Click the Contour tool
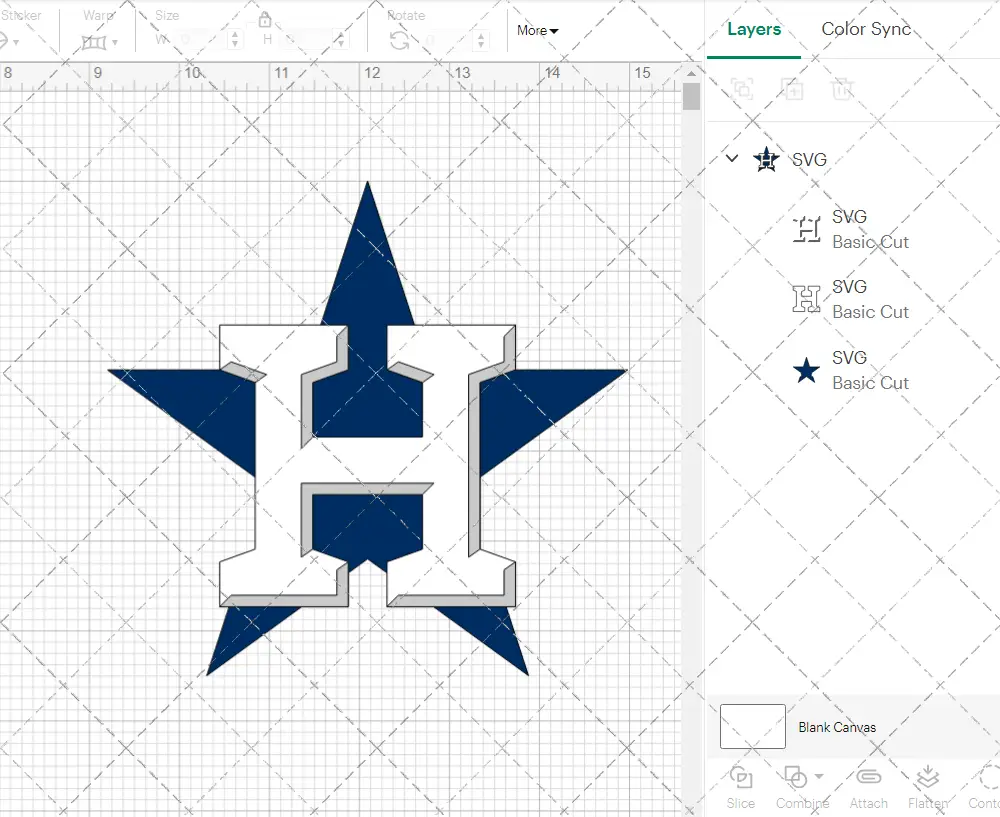 pyautogui.click(x=984, y=788)
